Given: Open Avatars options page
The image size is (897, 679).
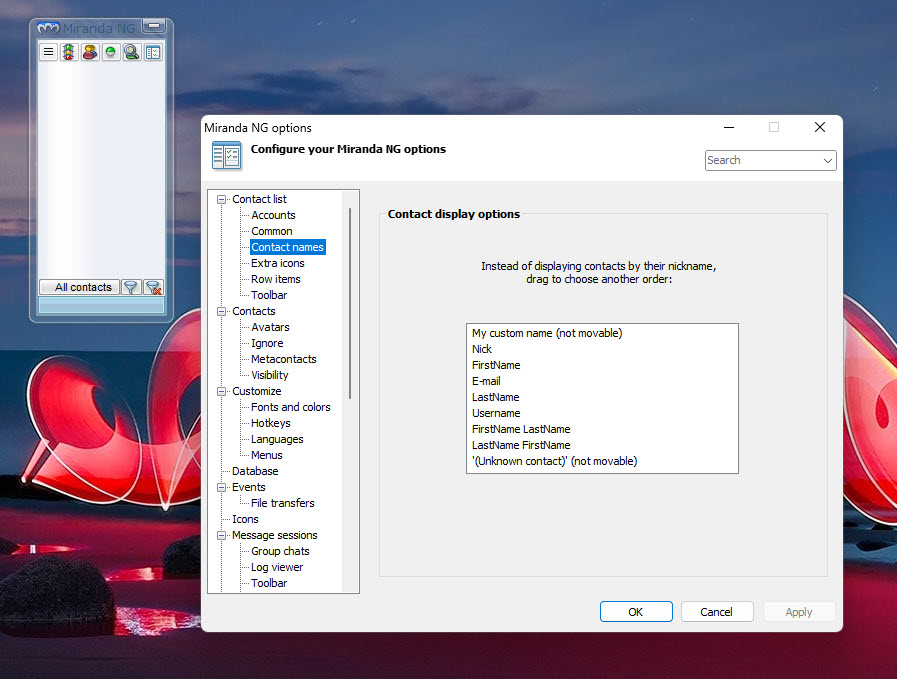Looking at the screenshot, I should point(270,327).
